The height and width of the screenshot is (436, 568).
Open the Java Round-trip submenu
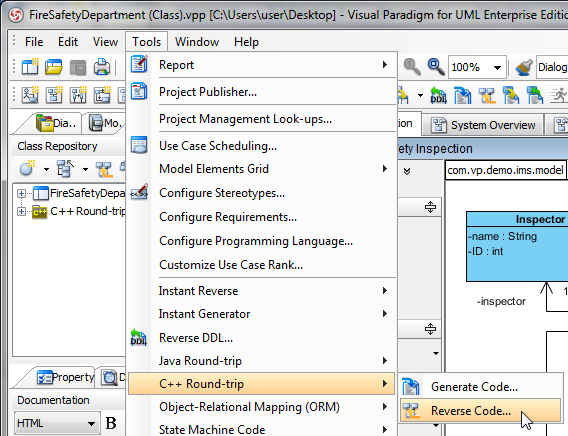click(262, 361)
